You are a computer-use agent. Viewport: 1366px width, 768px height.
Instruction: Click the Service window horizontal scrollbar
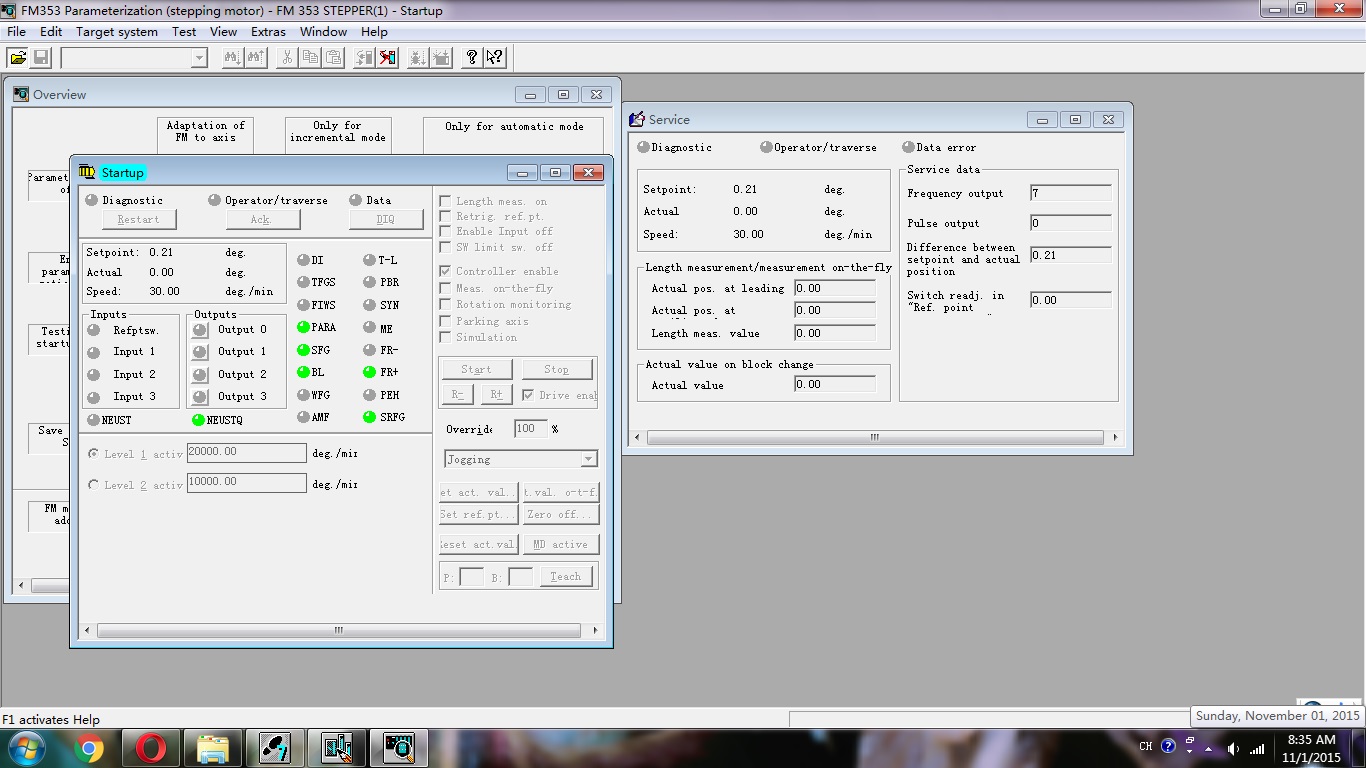click(x=874, y=437)
